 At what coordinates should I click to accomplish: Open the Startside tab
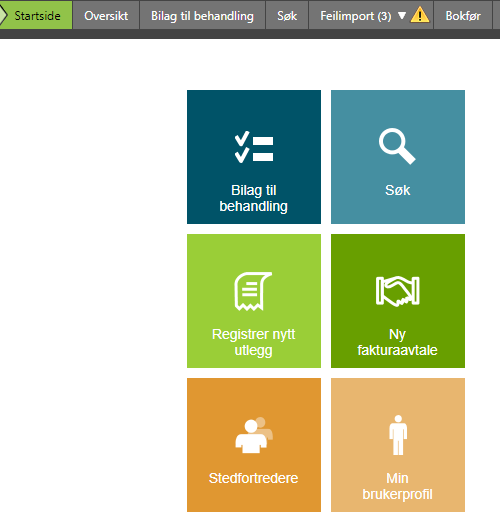[x=36, y=15]
